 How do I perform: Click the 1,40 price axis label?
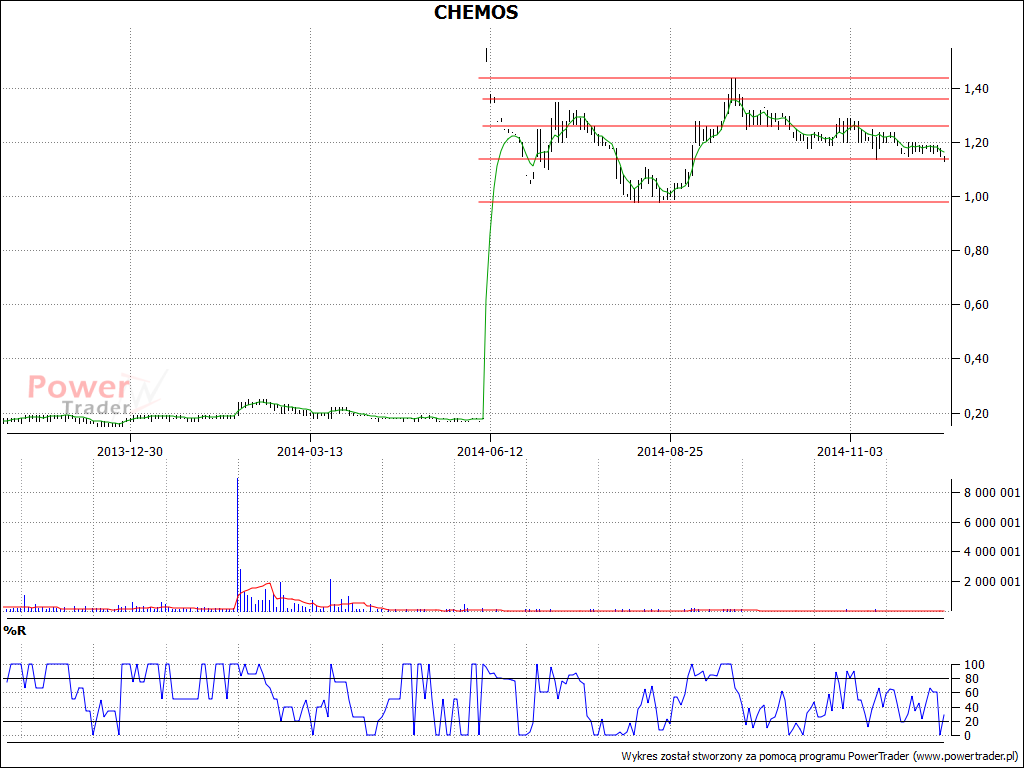click(976, 89)
